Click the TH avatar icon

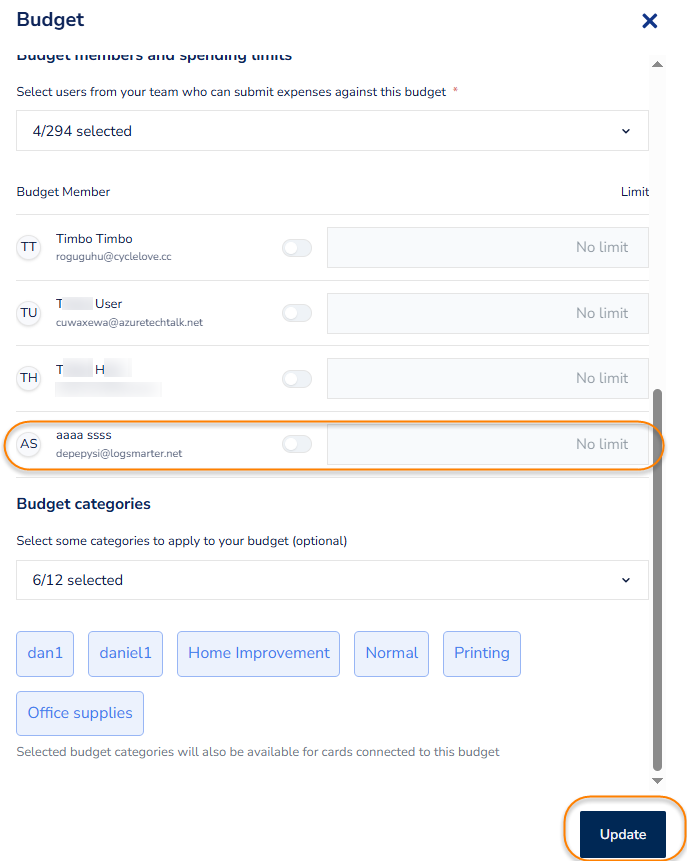29,378
